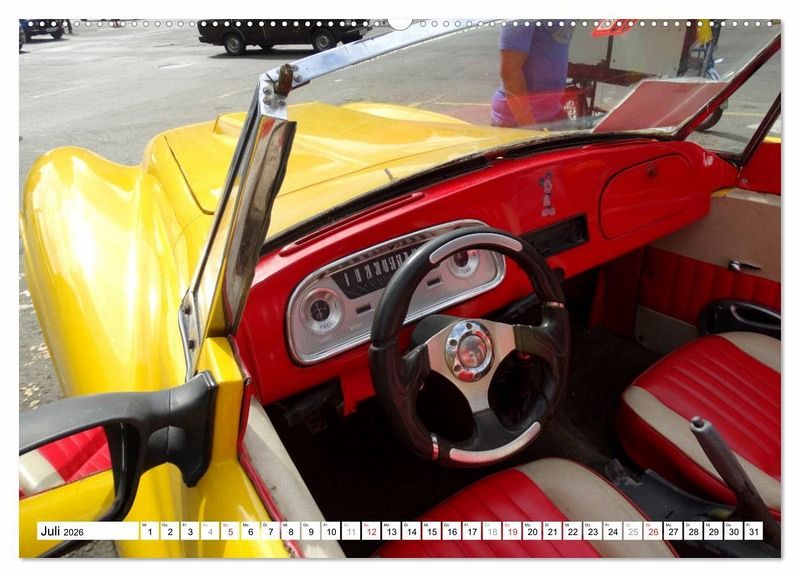Click date 8 in the July calendar
Screen dimensions: 800x577
click(290, 531)
